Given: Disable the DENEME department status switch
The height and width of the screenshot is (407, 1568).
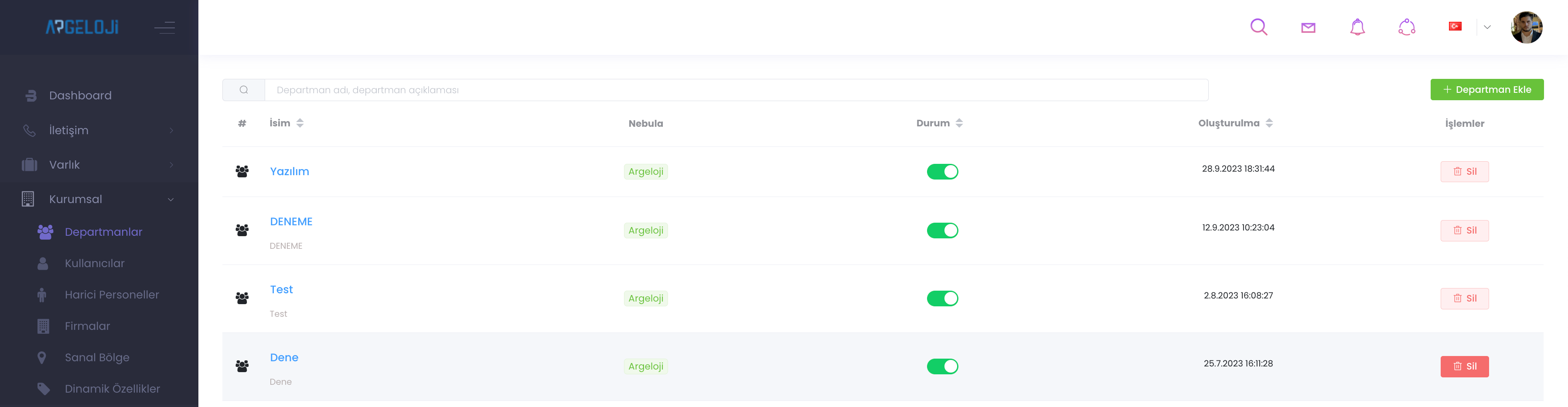Looking at the screenshot, I should click(942, 231).
